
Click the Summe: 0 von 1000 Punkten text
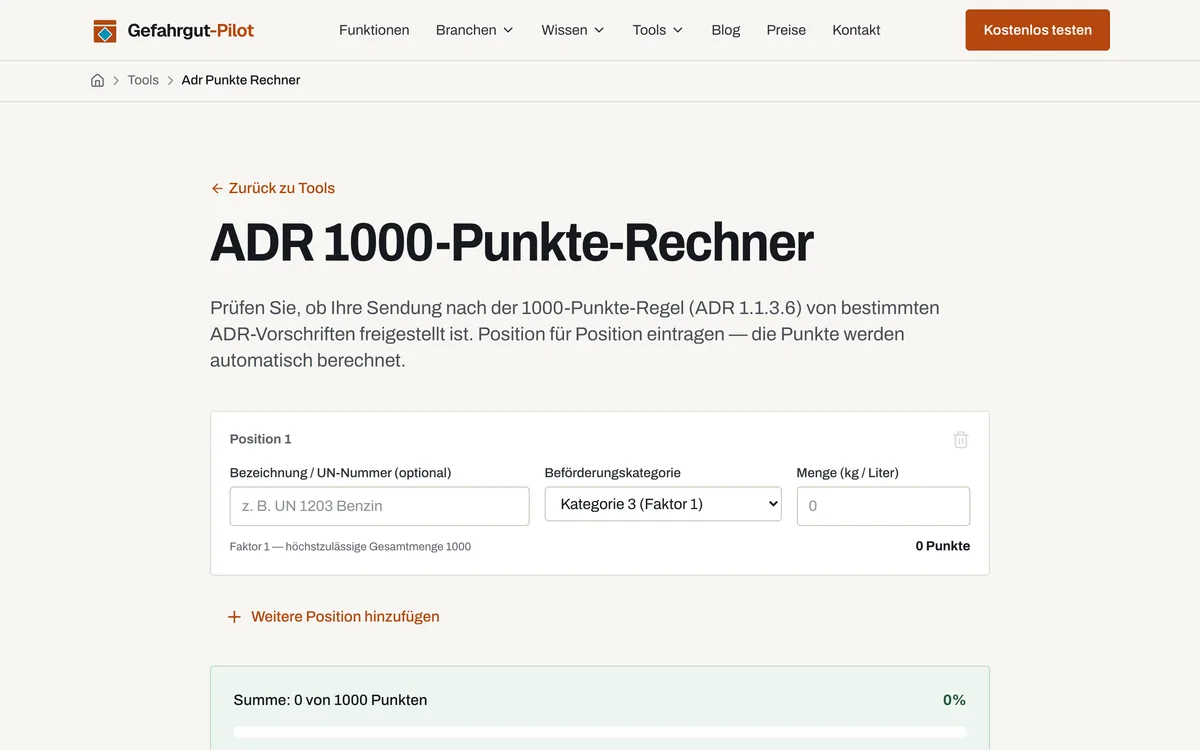coord(330,700)
